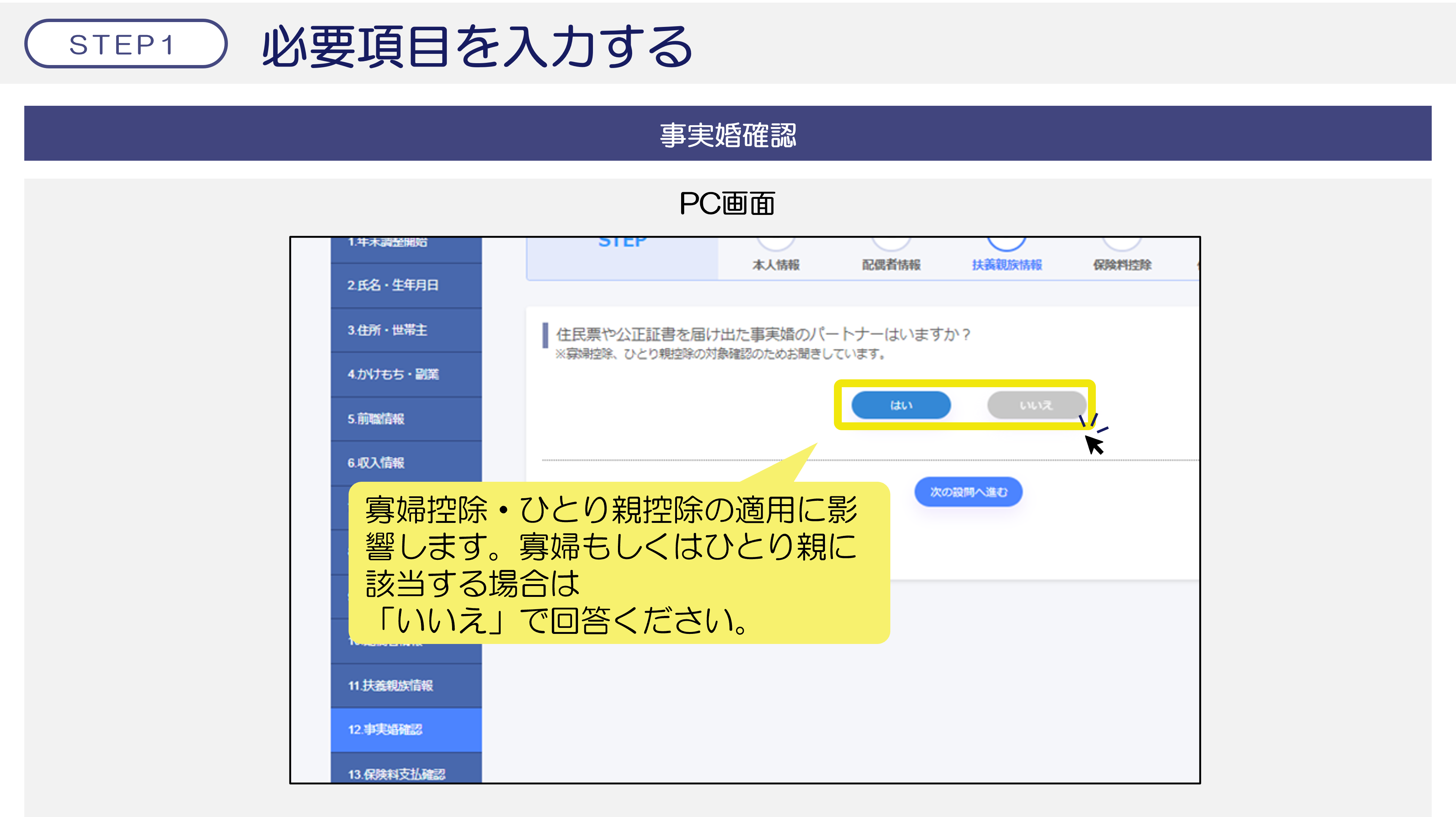Click the 事実婚確認 dark blue title banner
Image resolution: width=1456 pixels, height=817 pixels.
point(728,134)
